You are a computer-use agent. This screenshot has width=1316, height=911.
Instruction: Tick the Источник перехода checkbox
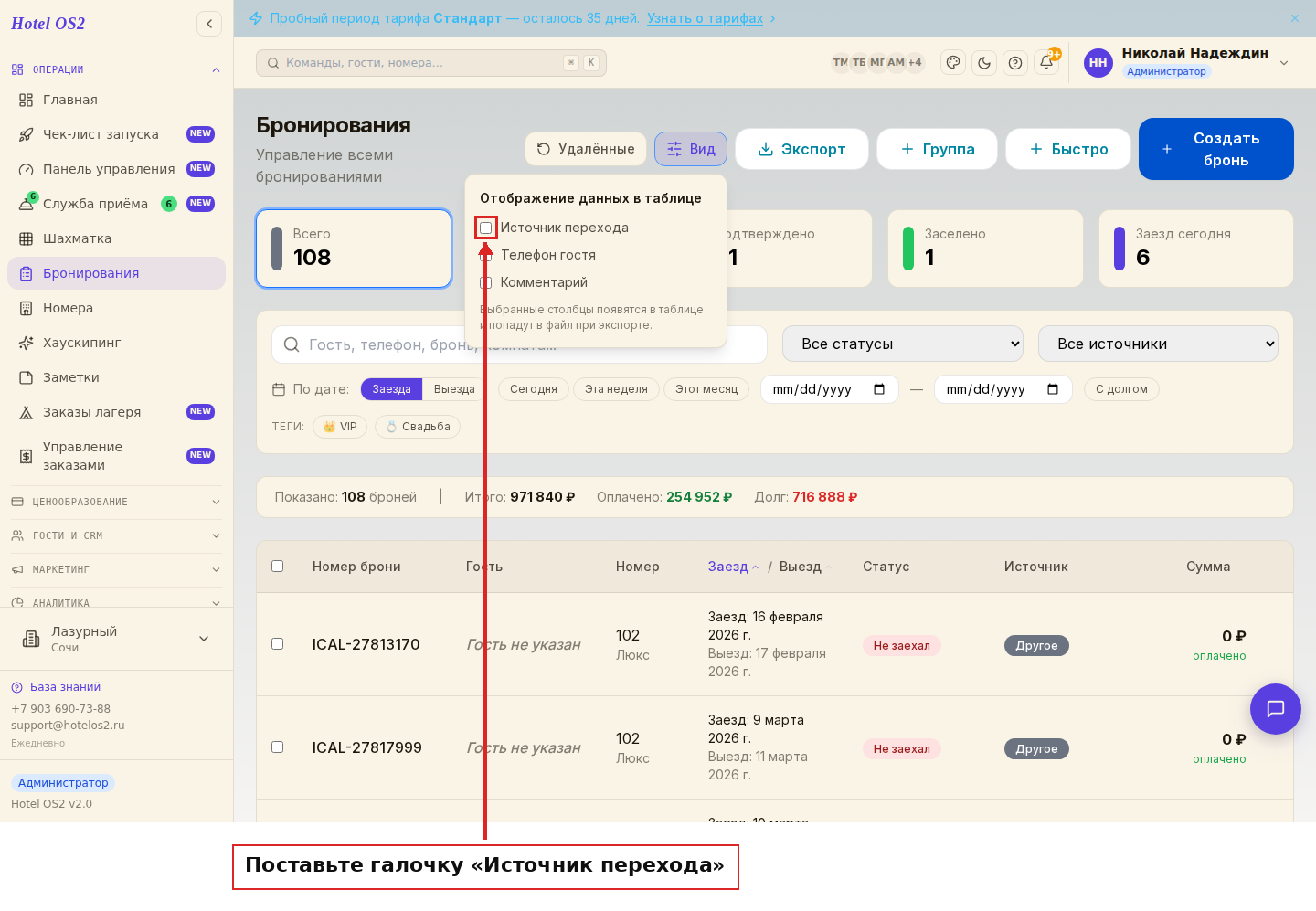[486, 228]
